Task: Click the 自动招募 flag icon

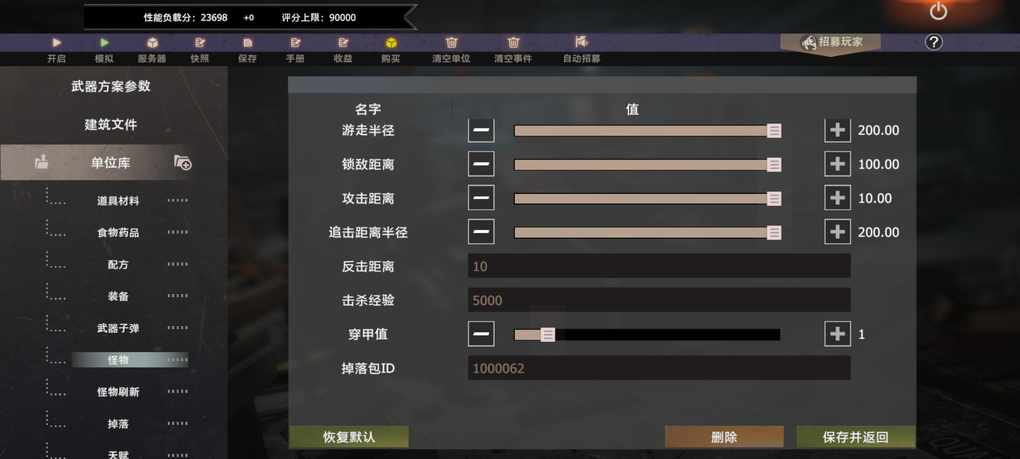Action: [x=581, y=42]
